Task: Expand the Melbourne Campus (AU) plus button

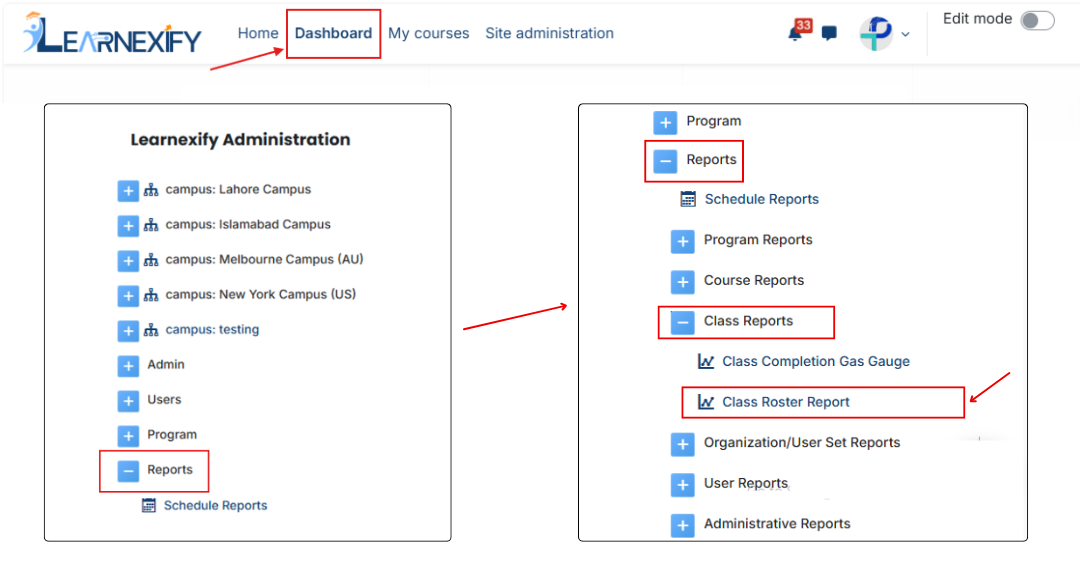Action: coord(128,261)
